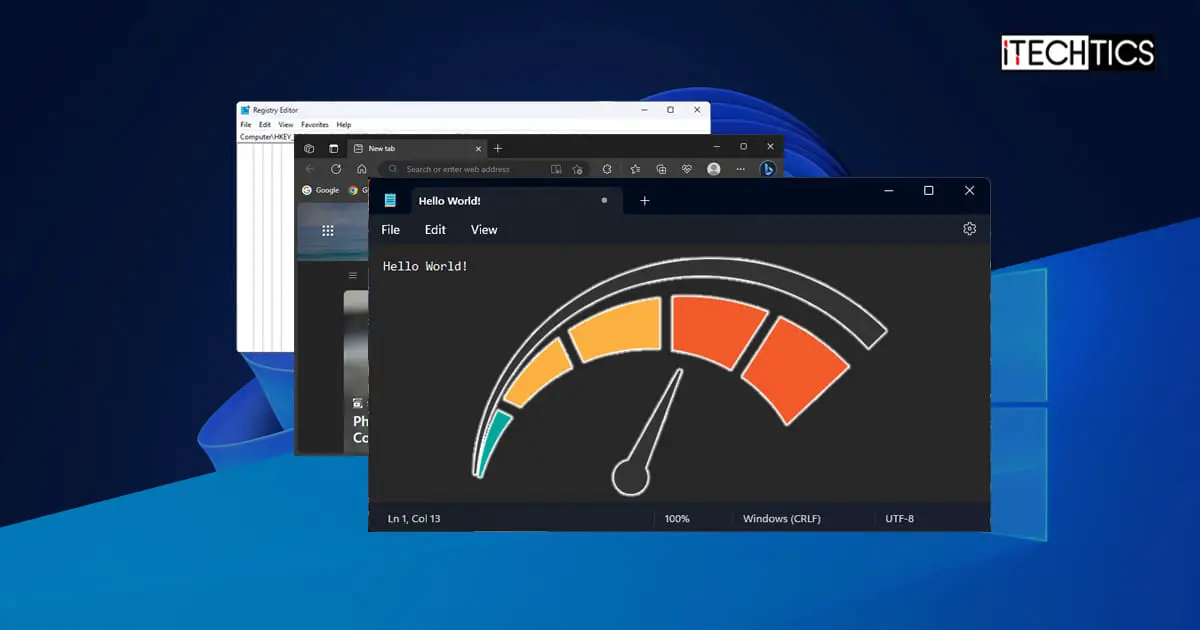Open the Google shortcut in the favorites bar

click(320, 189)
